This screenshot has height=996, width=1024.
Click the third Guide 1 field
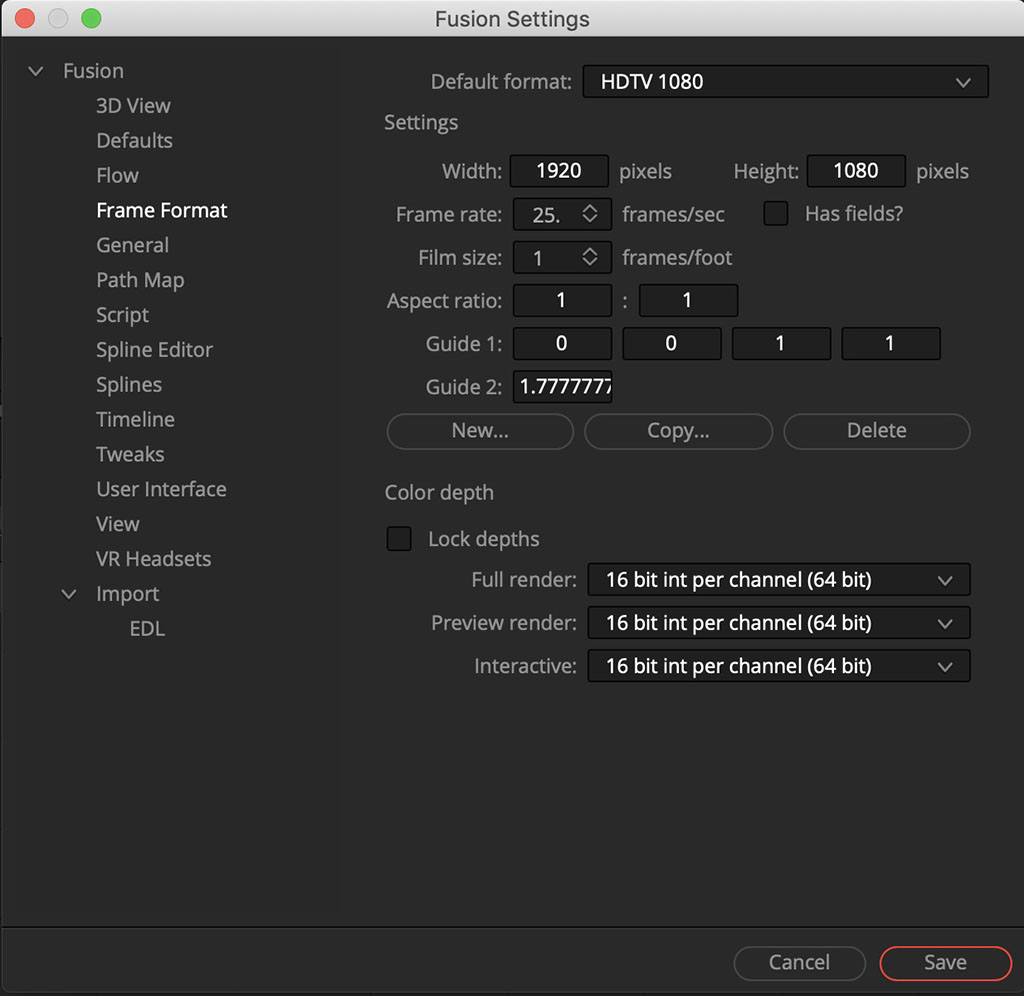(x=782, y=344)
